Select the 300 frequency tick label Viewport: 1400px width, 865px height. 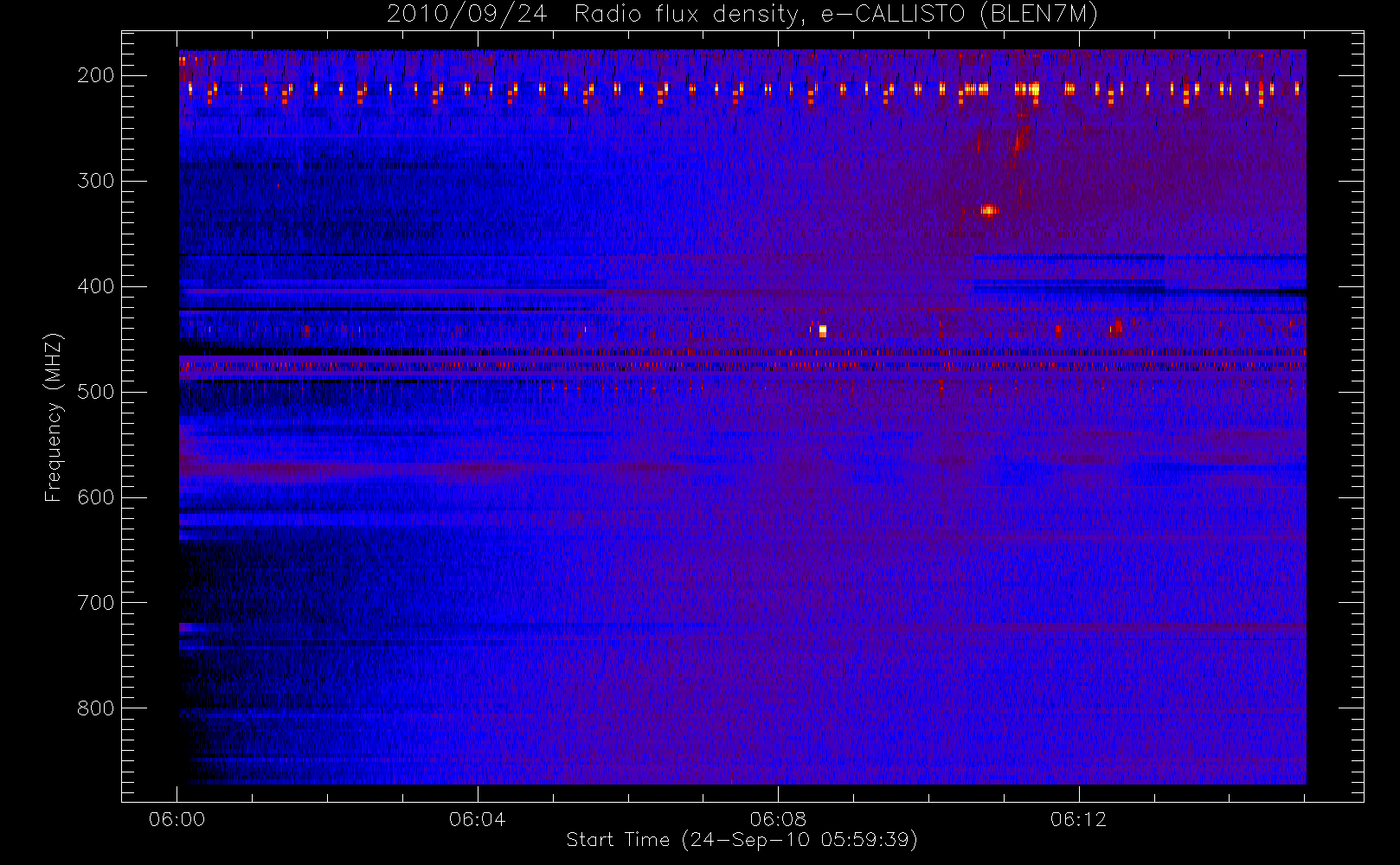pos(95,181)
